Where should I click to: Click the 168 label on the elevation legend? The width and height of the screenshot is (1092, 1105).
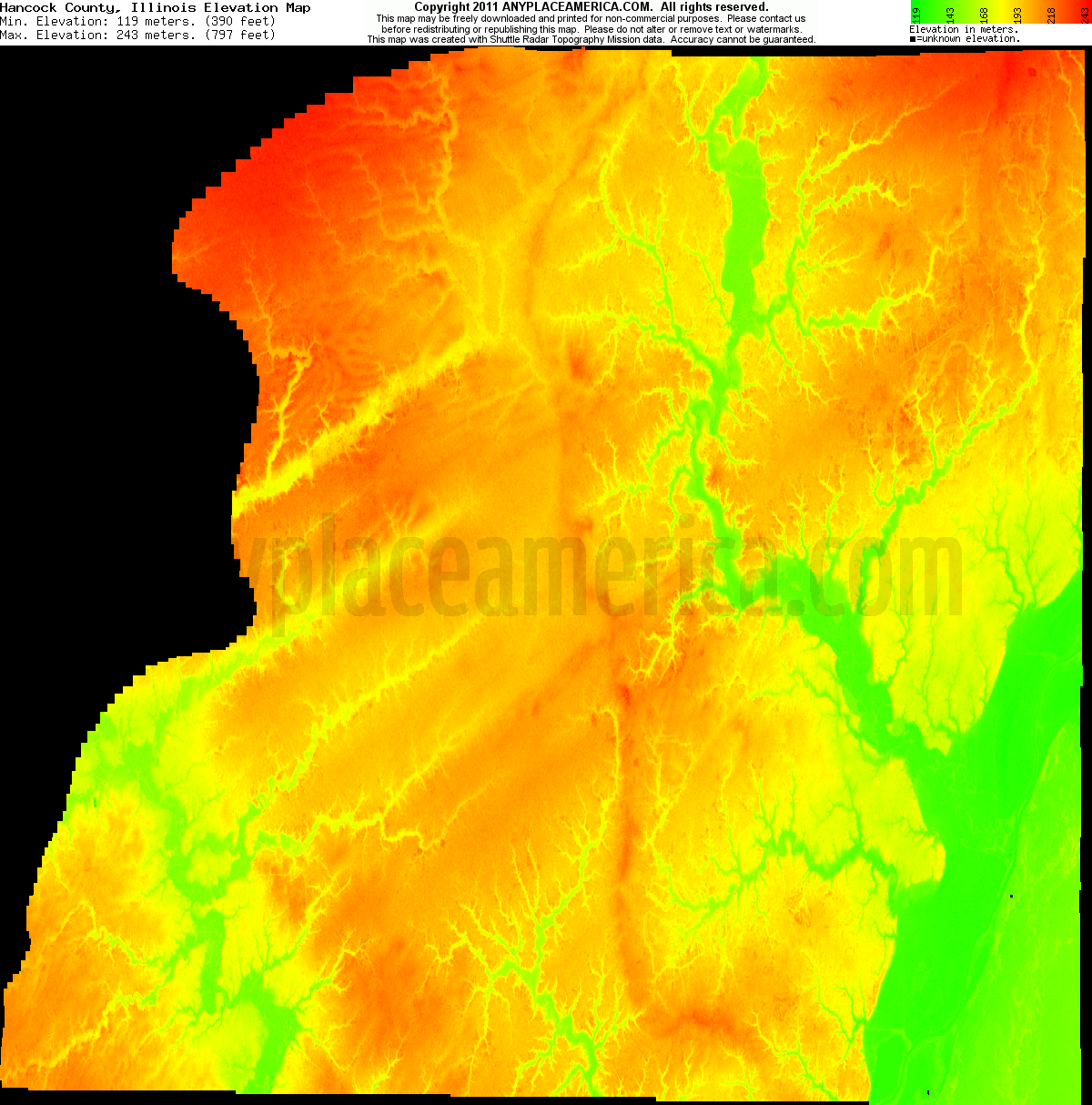(985, 14)
